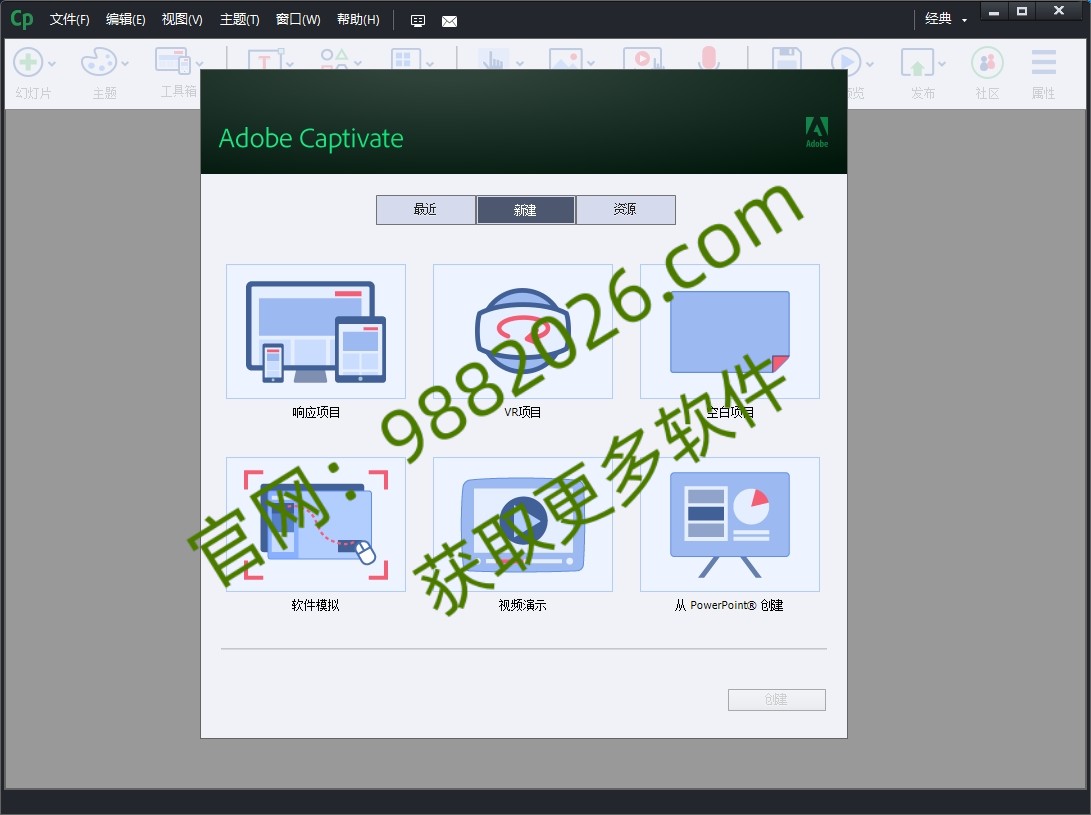Select the 空白项目 blank project thumbnail
This screenshot has width=1091, height=815.
[730, 331]
